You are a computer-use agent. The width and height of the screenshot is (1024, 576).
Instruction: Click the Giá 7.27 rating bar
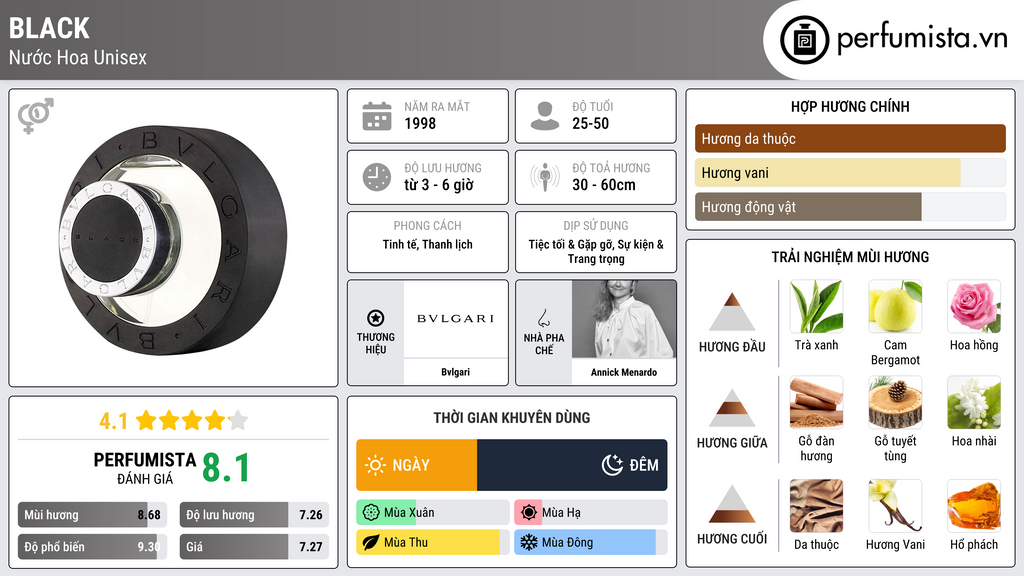254,547
